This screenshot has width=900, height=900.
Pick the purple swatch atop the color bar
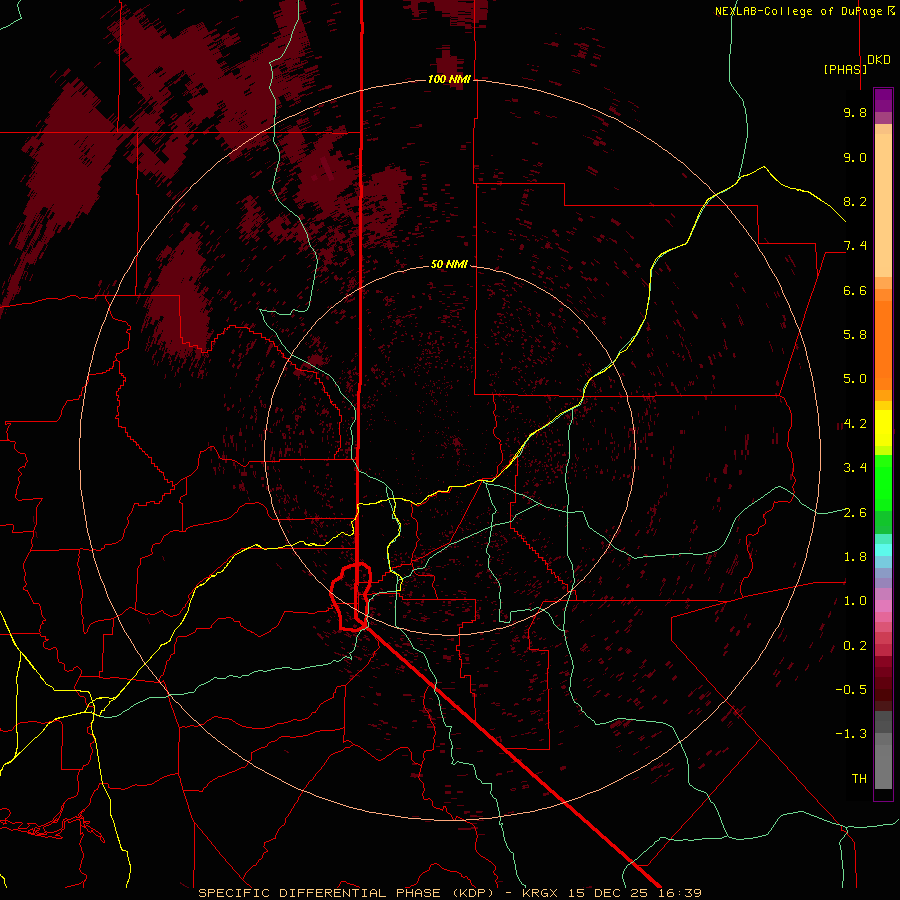pyautogui.click(x=883, y=101)
